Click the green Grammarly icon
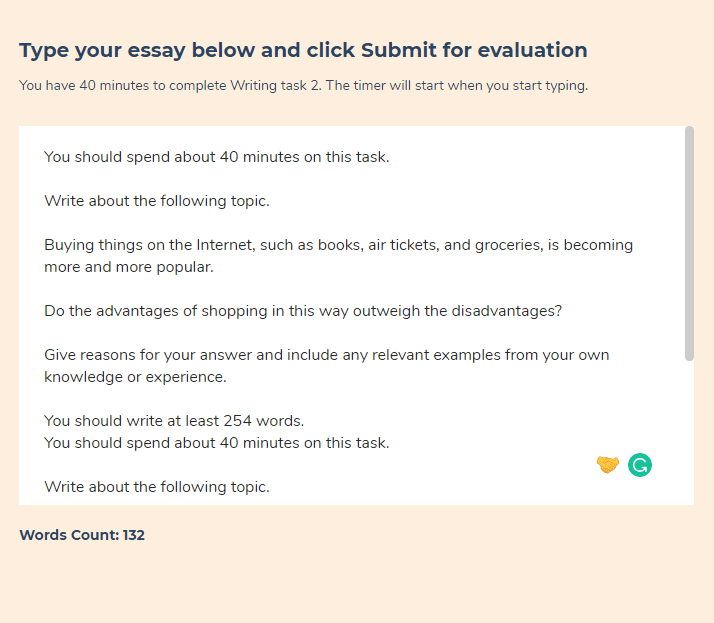The width and height of the screenshot is (714, 623). click(640, 465)
